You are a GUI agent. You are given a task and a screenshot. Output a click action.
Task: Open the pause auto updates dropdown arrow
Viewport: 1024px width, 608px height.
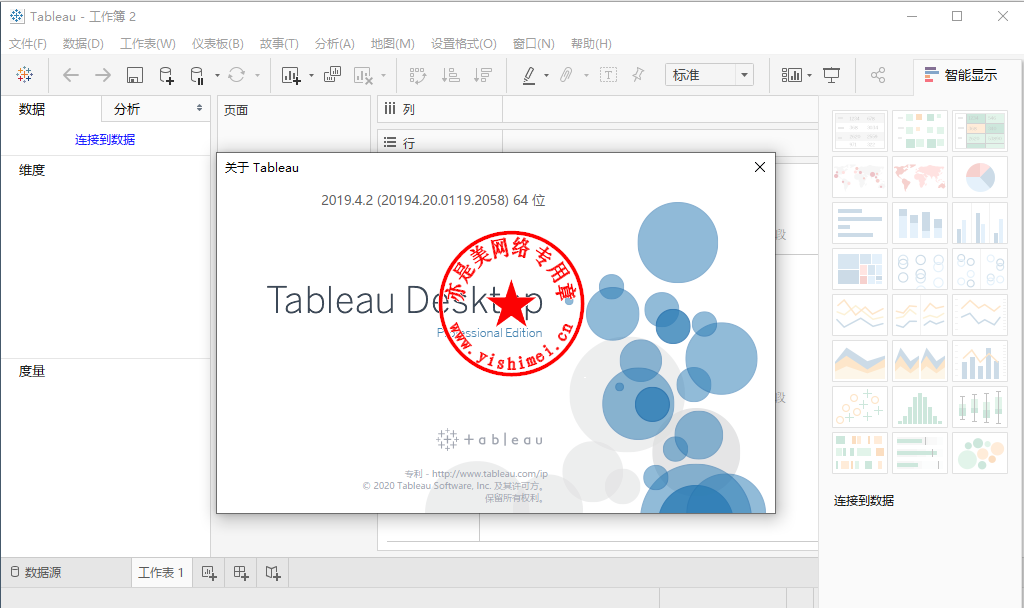pyautogui.click(x=217, y=76)
